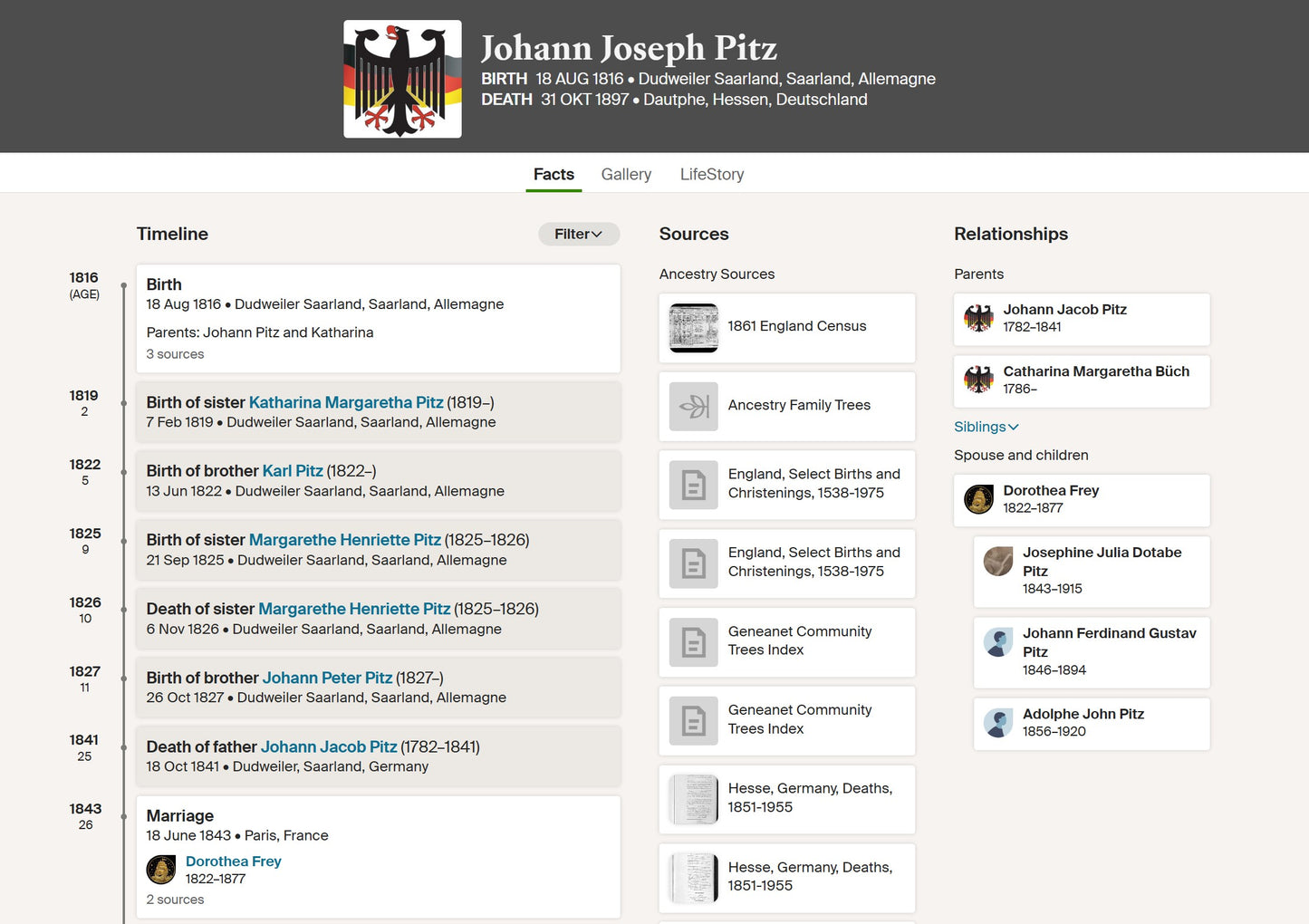Switch to the Gallery tab
This screenshot has height=924, width=1309.
click(626, 174)
